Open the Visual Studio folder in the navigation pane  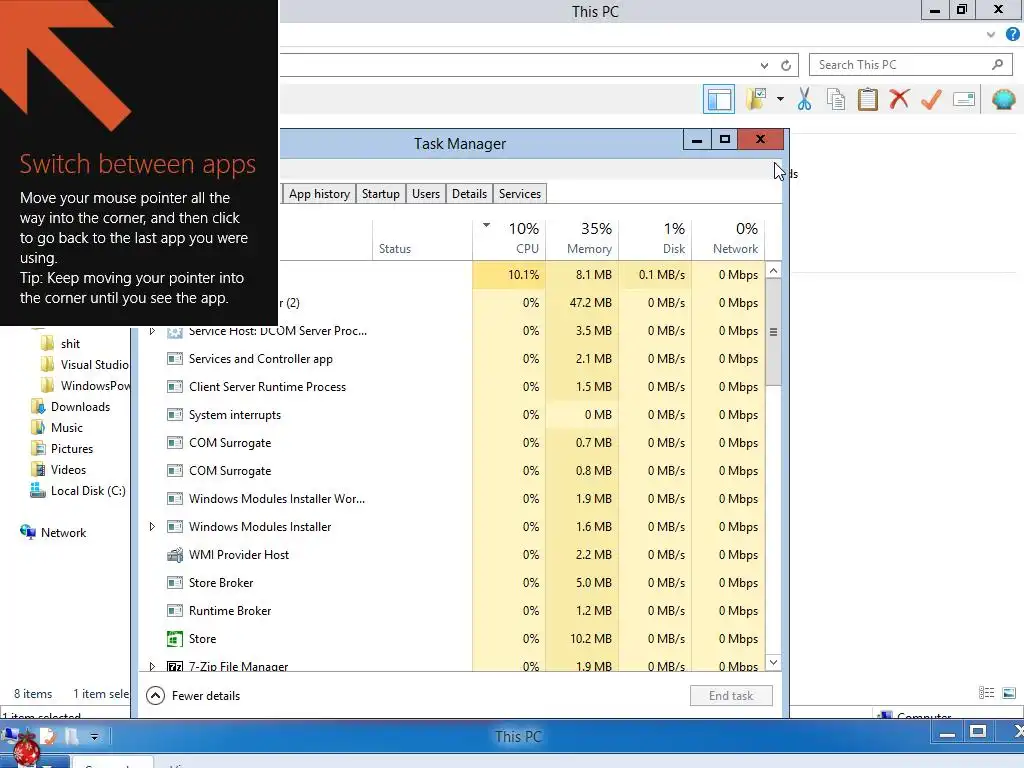(x=84, y=364)
